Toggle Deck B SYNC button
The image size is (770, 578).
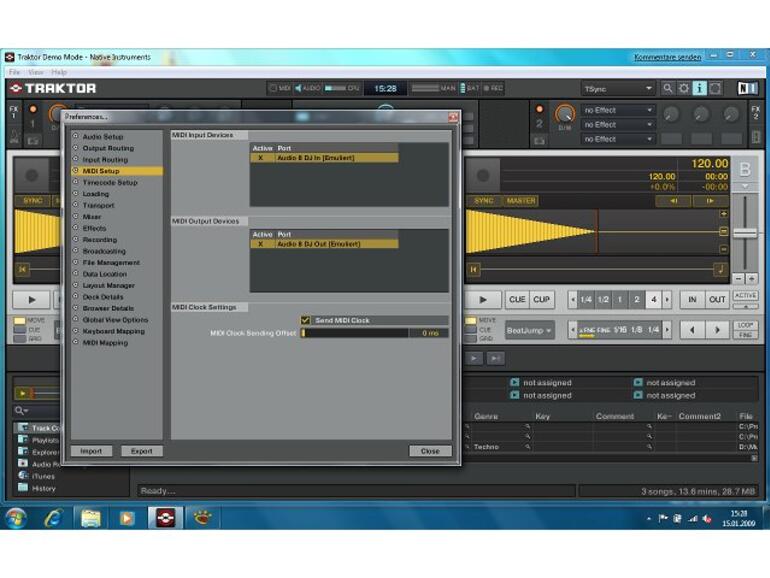pos(484,201)
